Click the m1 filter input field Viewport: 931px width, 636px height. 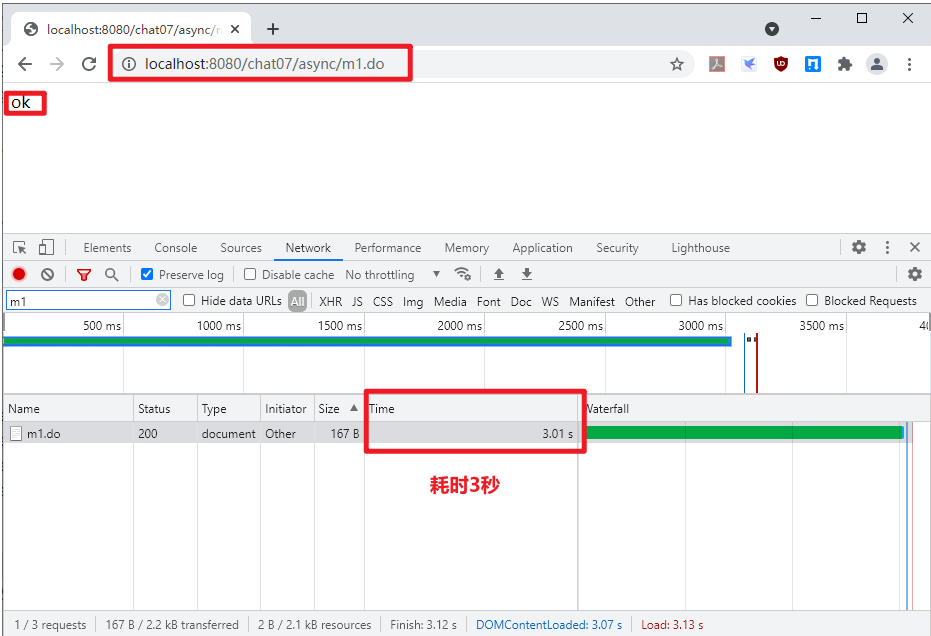80,300
